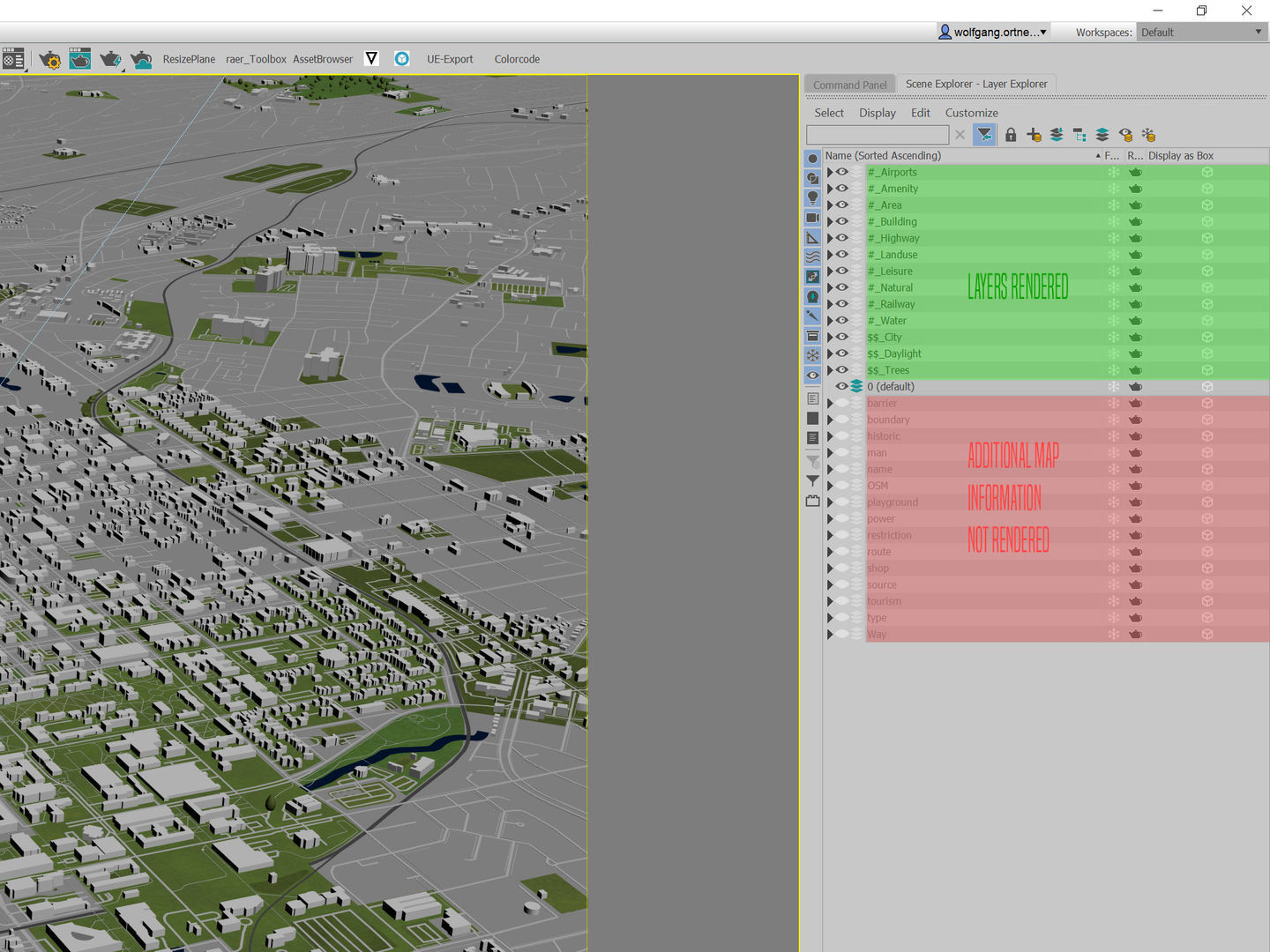This screenshot has width=1270, height=952.
Task: Expand the #_Railway layer
Action: pos(830,304)
